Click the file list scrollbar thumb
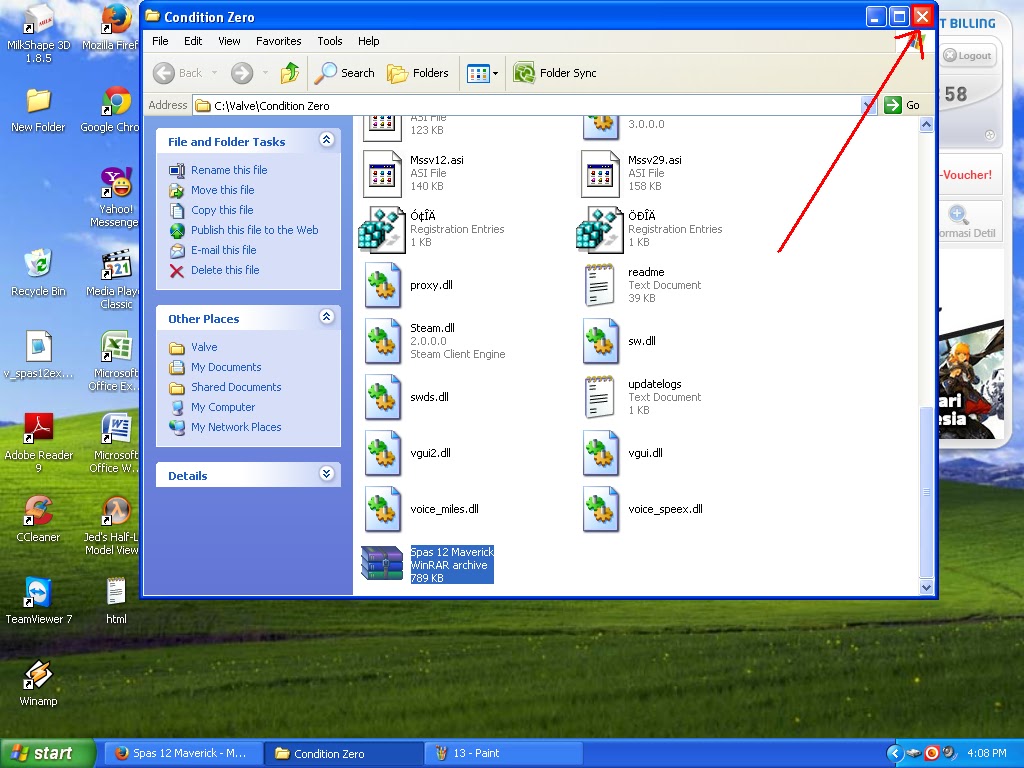This screenshot has width=1024, height=768. pyautogui.click(x=926, y=492)
